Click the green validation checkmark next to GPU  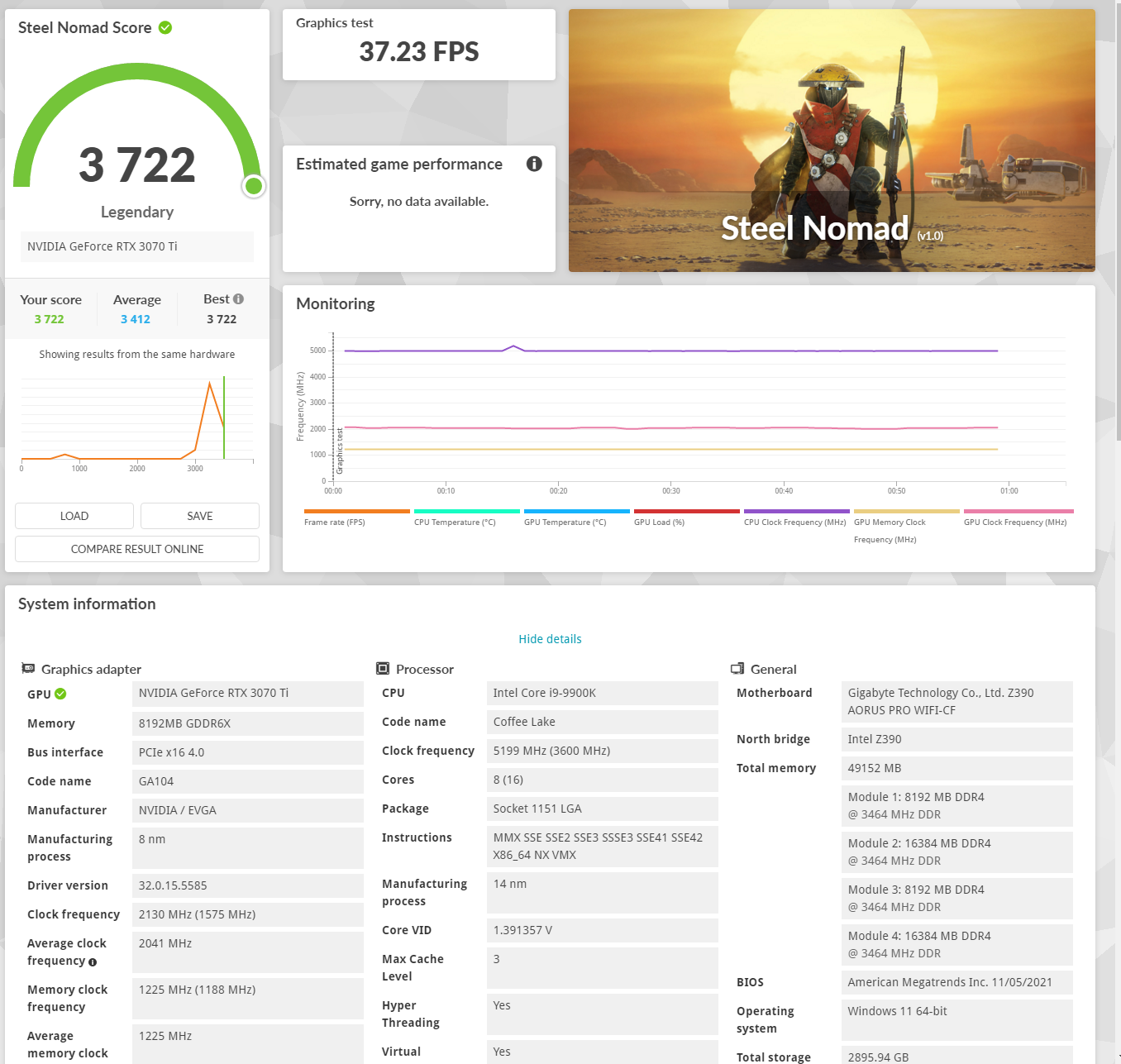[60, 694]
